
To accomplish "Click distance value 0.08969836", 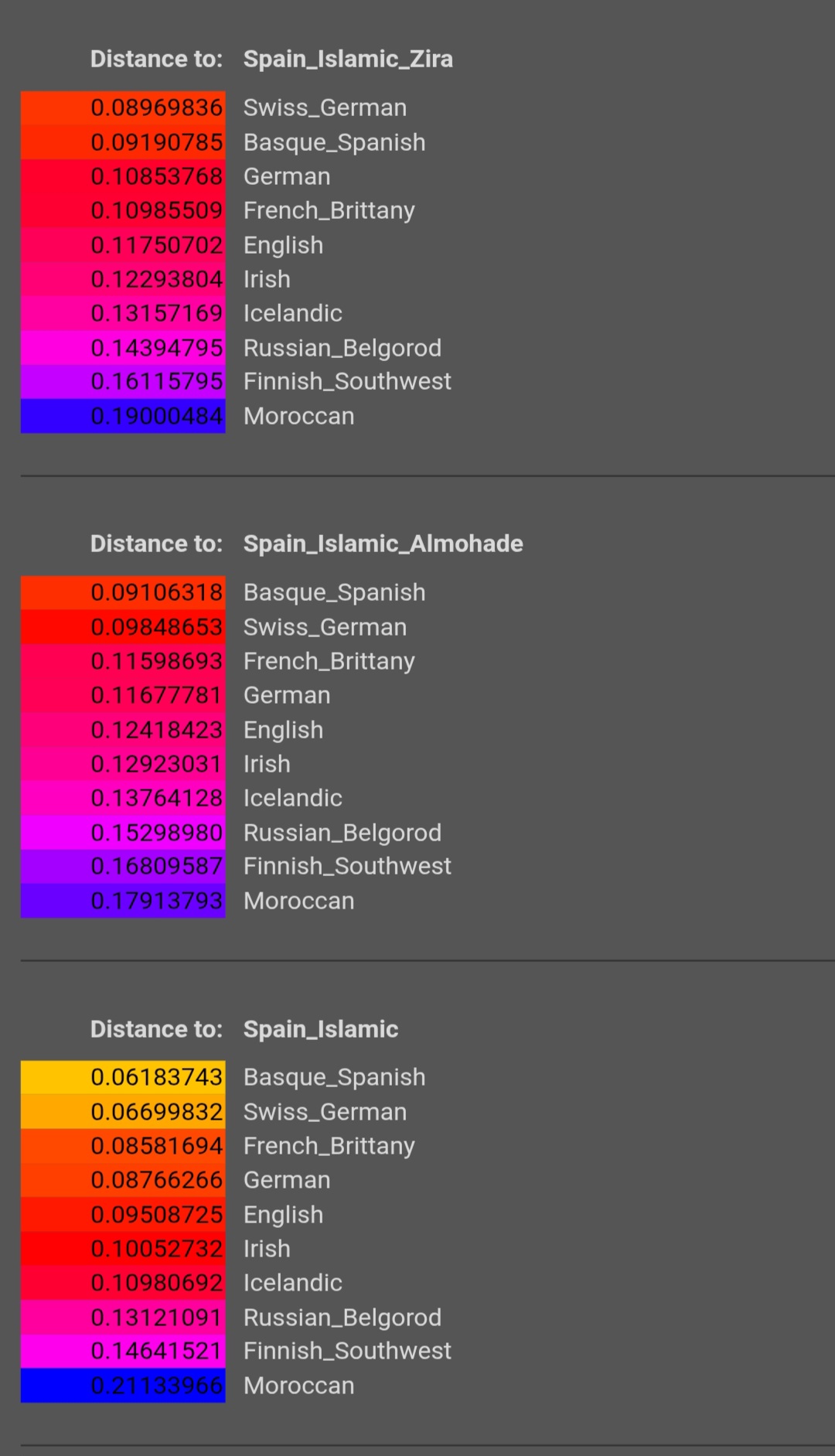I will pyautogui.click(x=123, y=107).
